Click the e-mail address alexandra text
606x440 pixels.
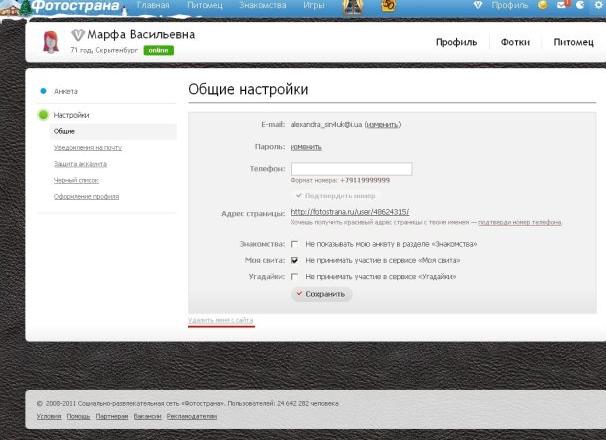[x=326, y=124]
